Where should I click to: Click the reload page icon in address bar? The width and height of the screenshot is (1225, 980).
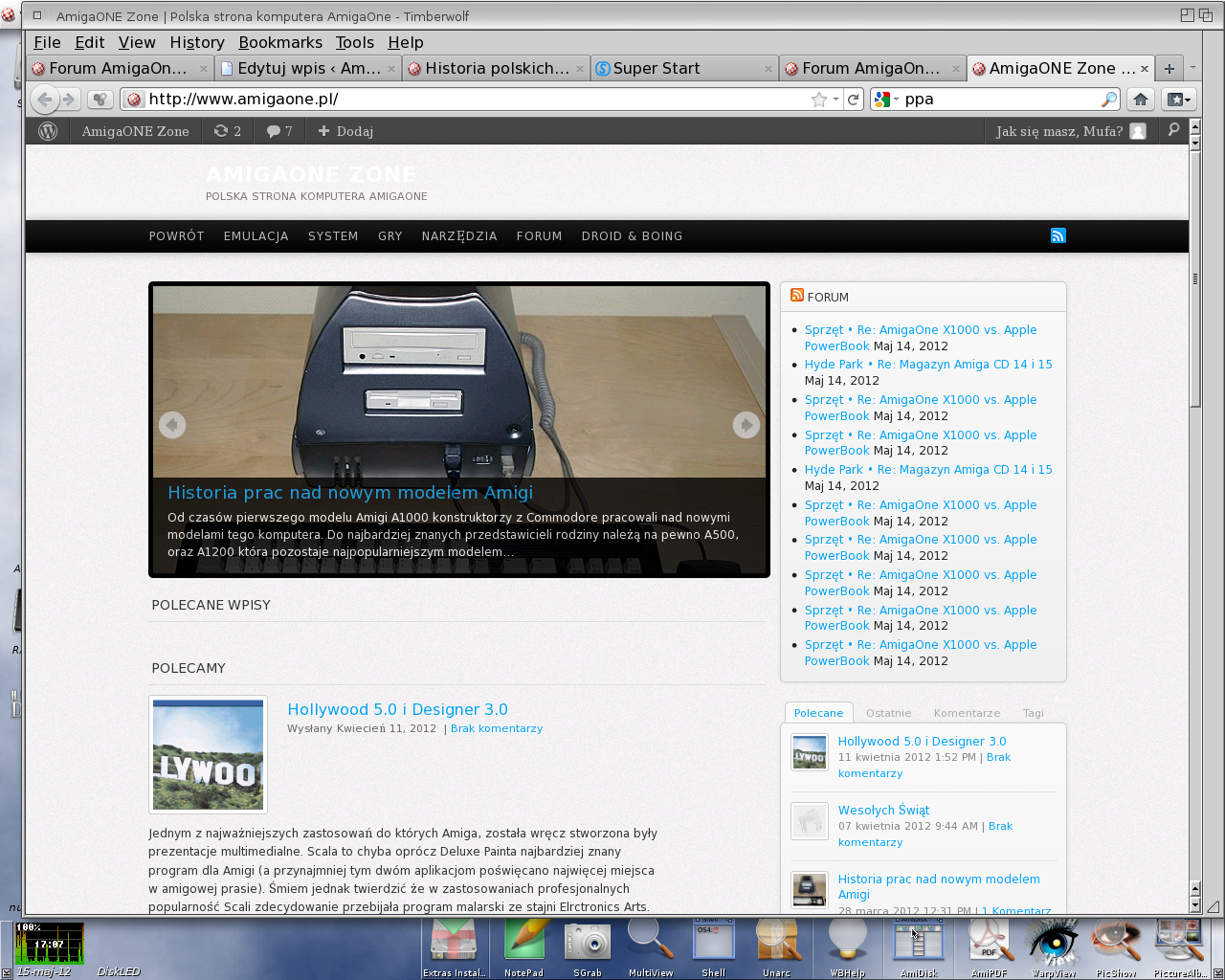coord(853,99)
